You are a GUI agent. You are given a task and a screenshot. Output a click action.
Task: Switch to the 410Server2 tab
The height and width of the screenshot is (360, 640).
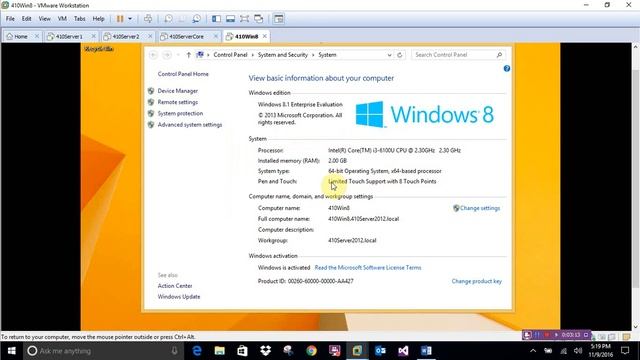125,36
